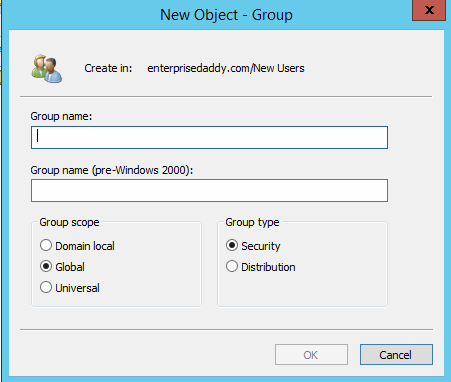Click the group users icon

pyautogui.click(x=47, y=69)
